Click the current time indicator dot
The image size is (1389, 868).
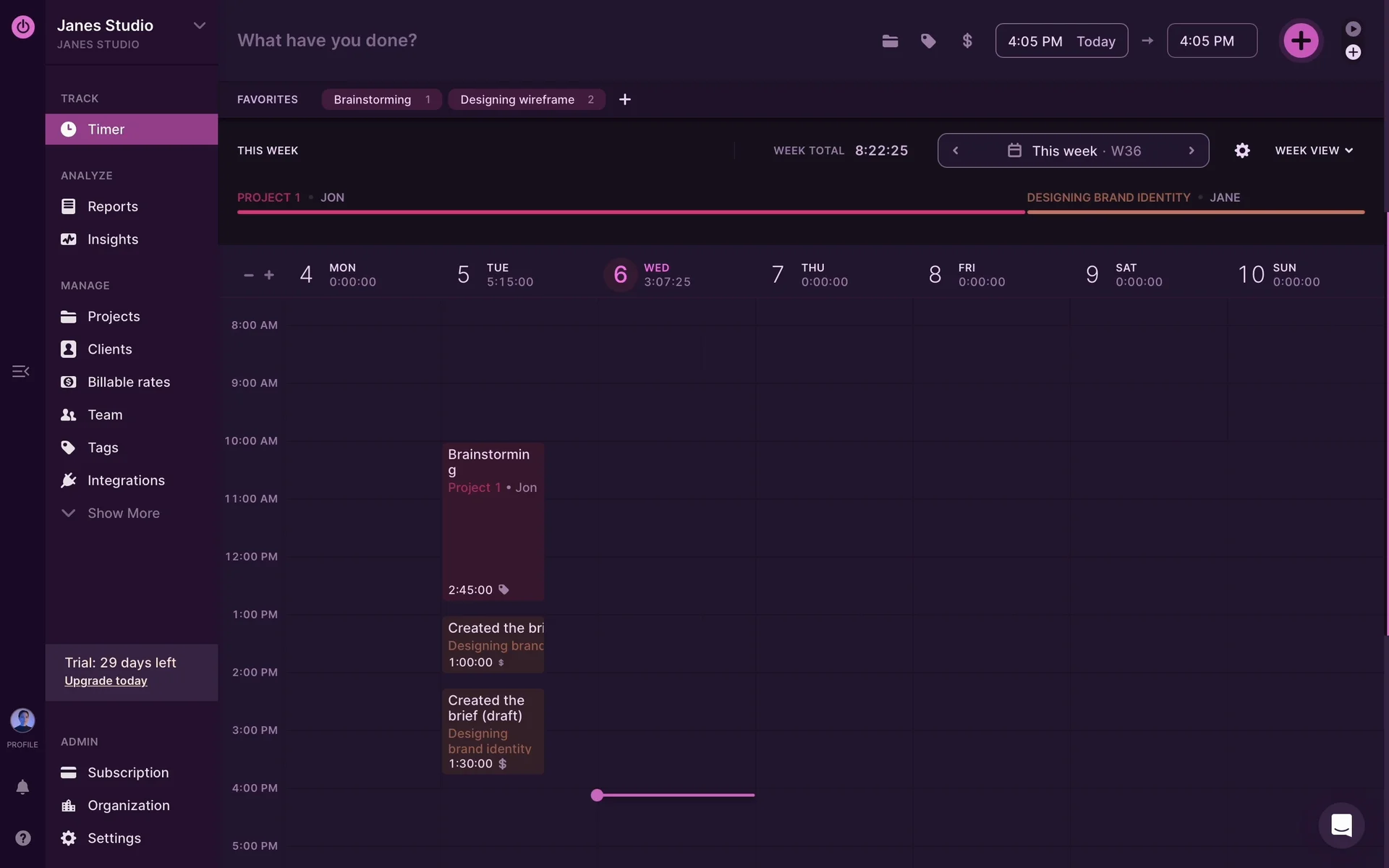click(x=597, y=795)
